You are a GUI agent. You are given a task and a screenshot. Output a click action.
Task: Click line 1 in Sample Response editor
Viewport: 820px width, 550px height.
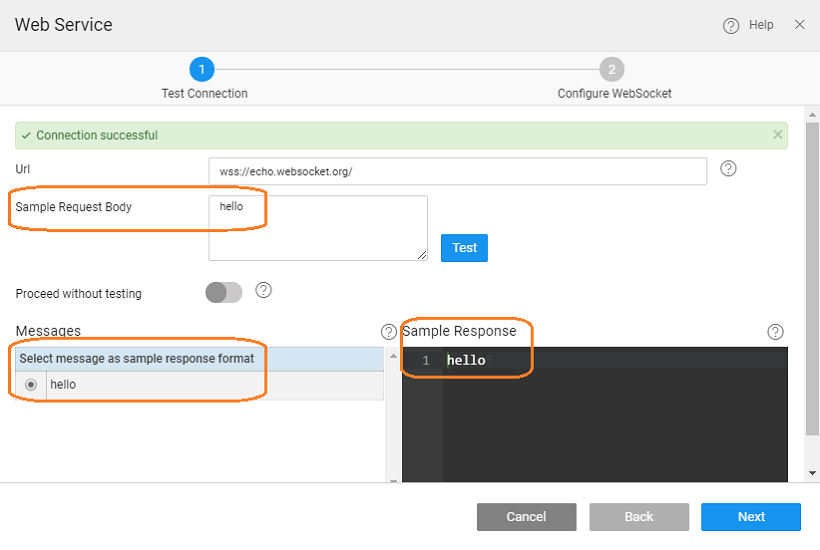coord(600,361)
